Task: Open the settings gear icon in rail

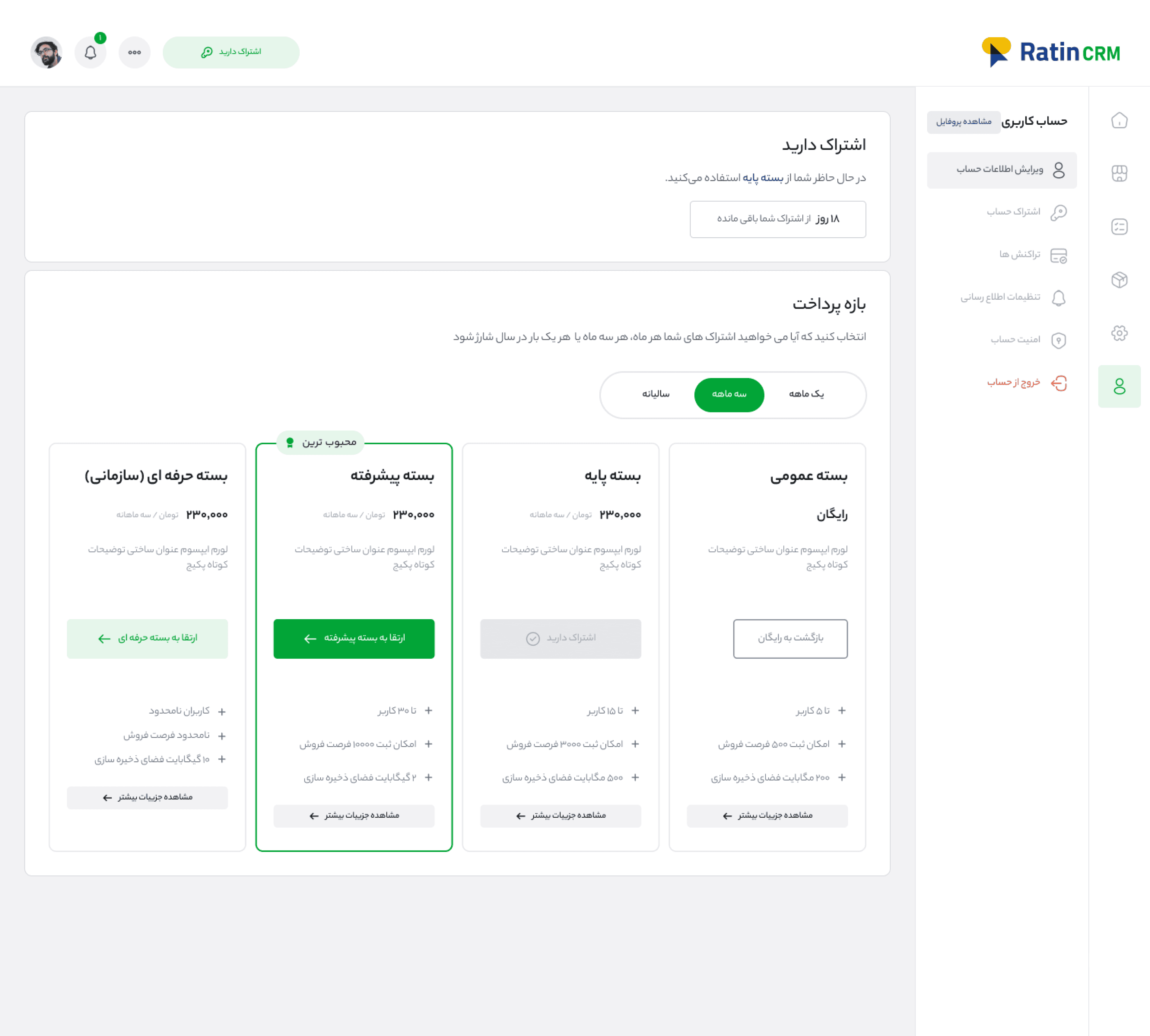Action: coord(1119,333)
